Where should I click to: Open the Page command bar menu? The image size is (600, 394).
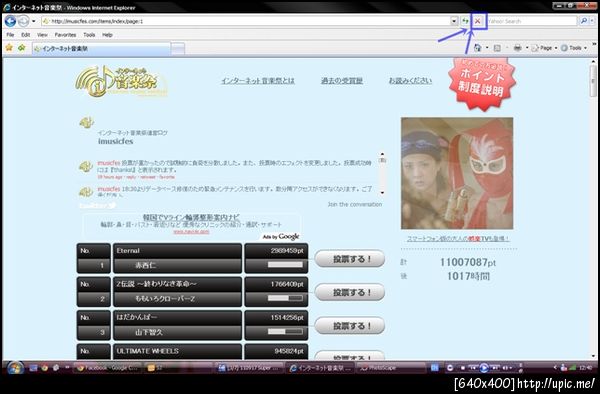[544, 48]
